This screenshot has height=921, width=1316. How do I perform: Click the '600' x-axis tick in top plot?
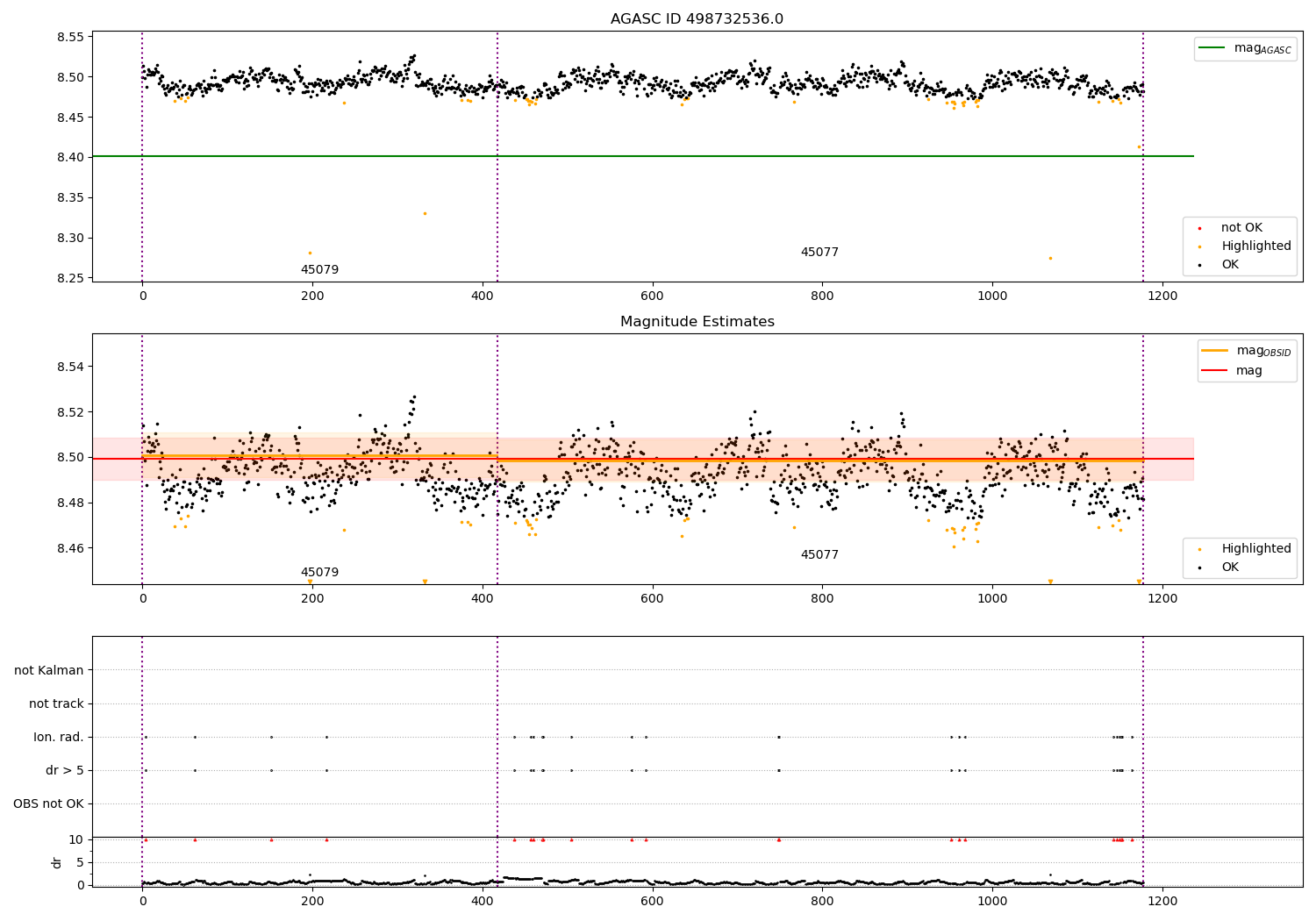click(652, 296)
